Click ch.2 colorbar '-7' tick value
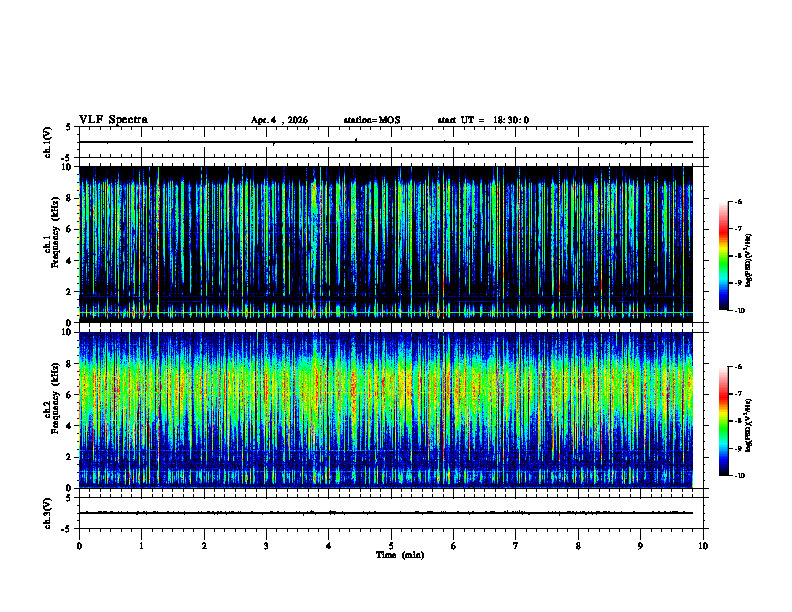Screen dimensions: 792x612 click(x=738, y=394)
